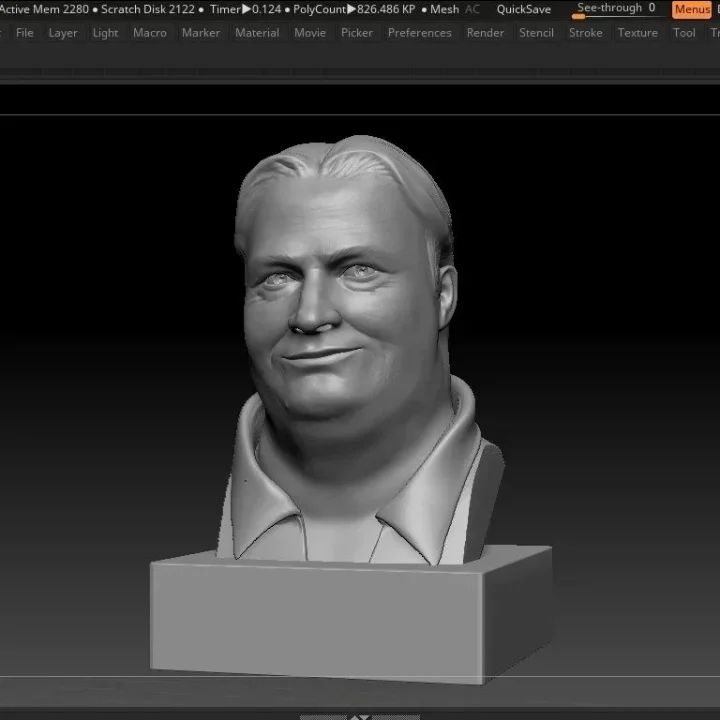Open the Macro menu
Viewport: 720px width, 720px height.
150,33
